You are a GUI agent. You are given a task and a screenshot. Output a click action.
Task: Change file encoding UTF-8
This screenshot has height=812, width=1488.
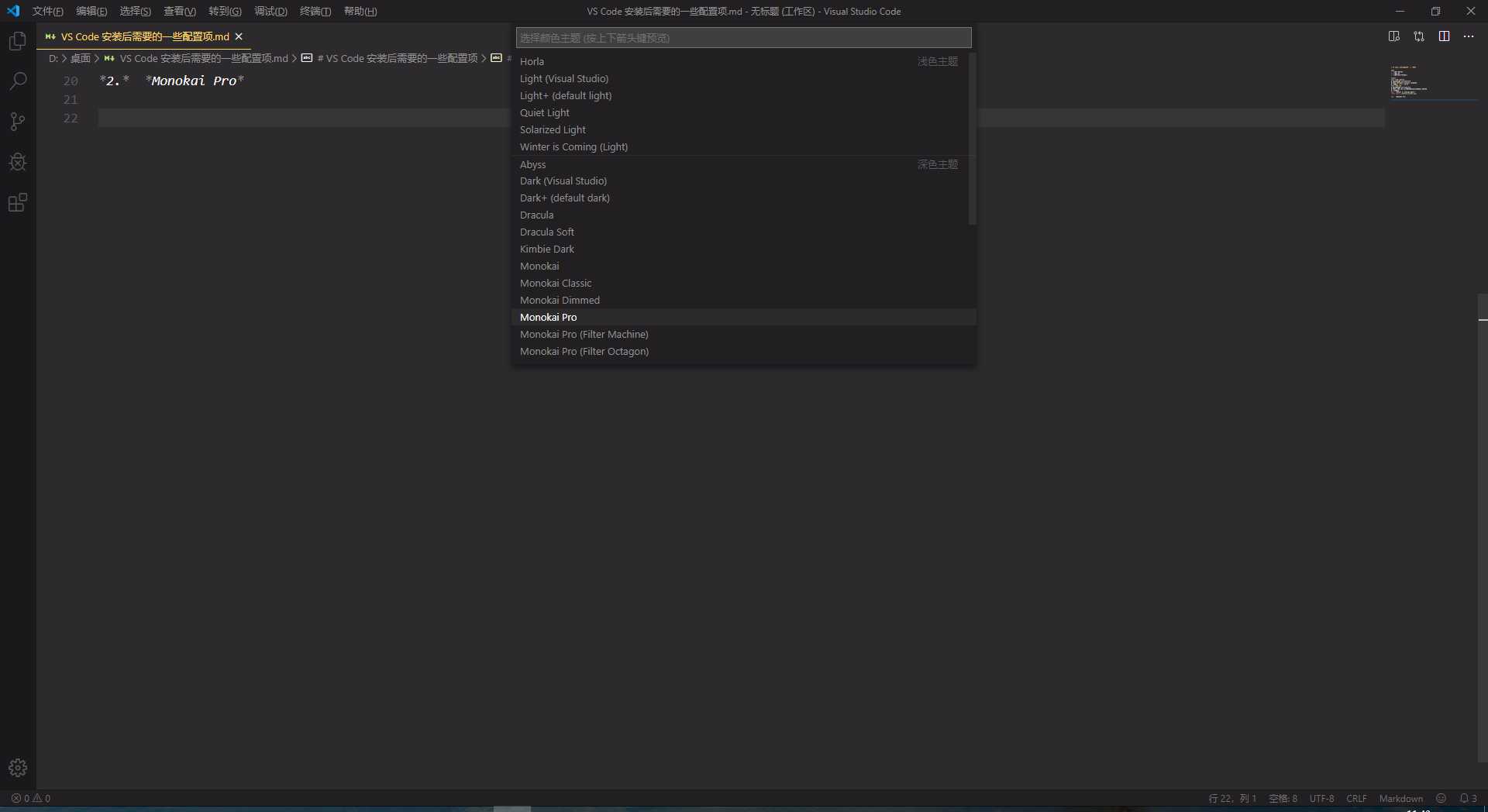coord(1321,798)
